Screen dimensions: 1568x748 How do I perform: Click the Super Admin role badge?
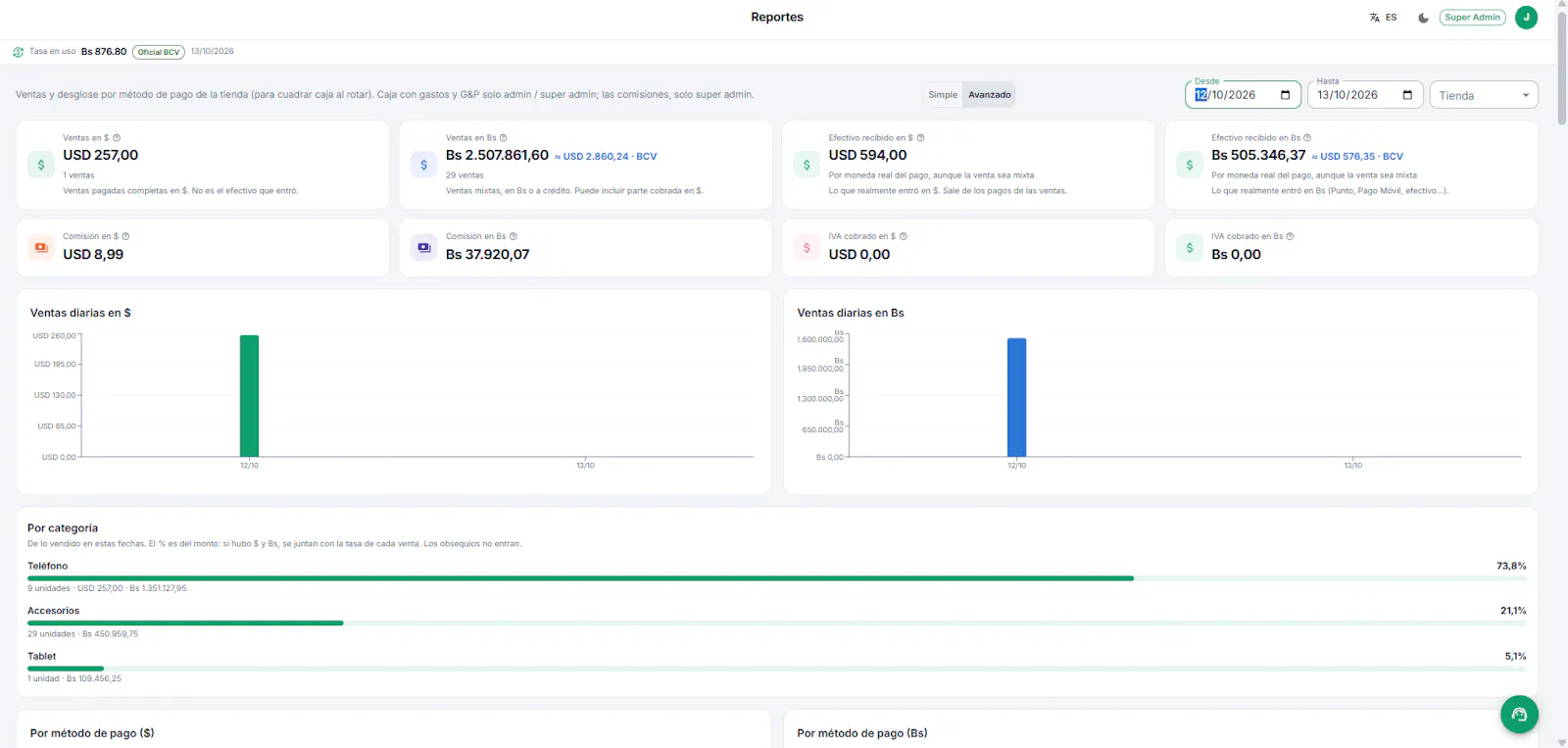[1472, 18]
